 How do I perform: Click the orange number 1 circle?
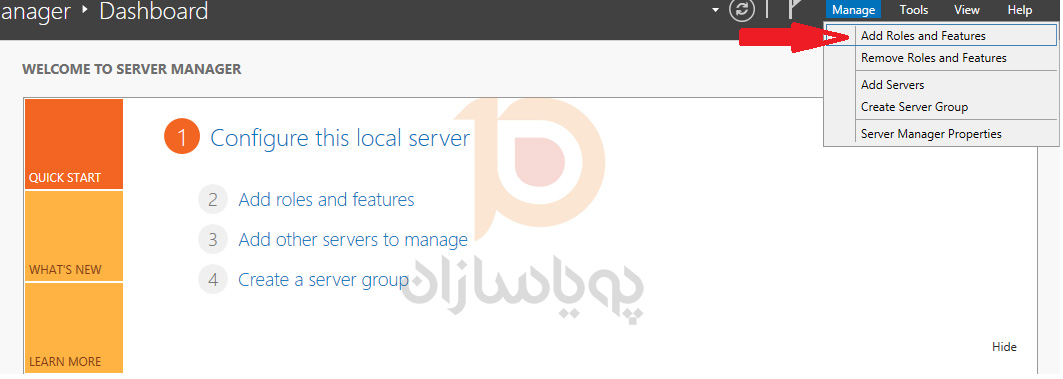[x=182, y=137]
